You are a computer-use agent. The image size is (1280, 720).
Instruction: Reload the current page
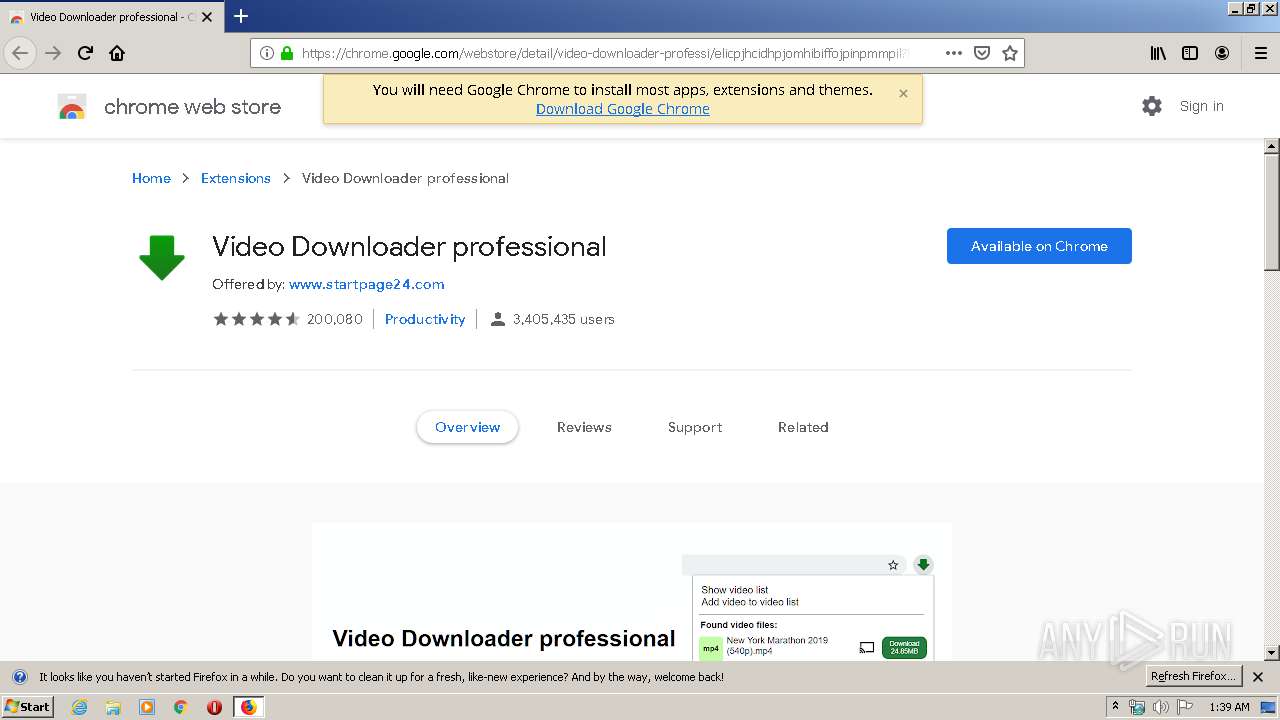85,53
